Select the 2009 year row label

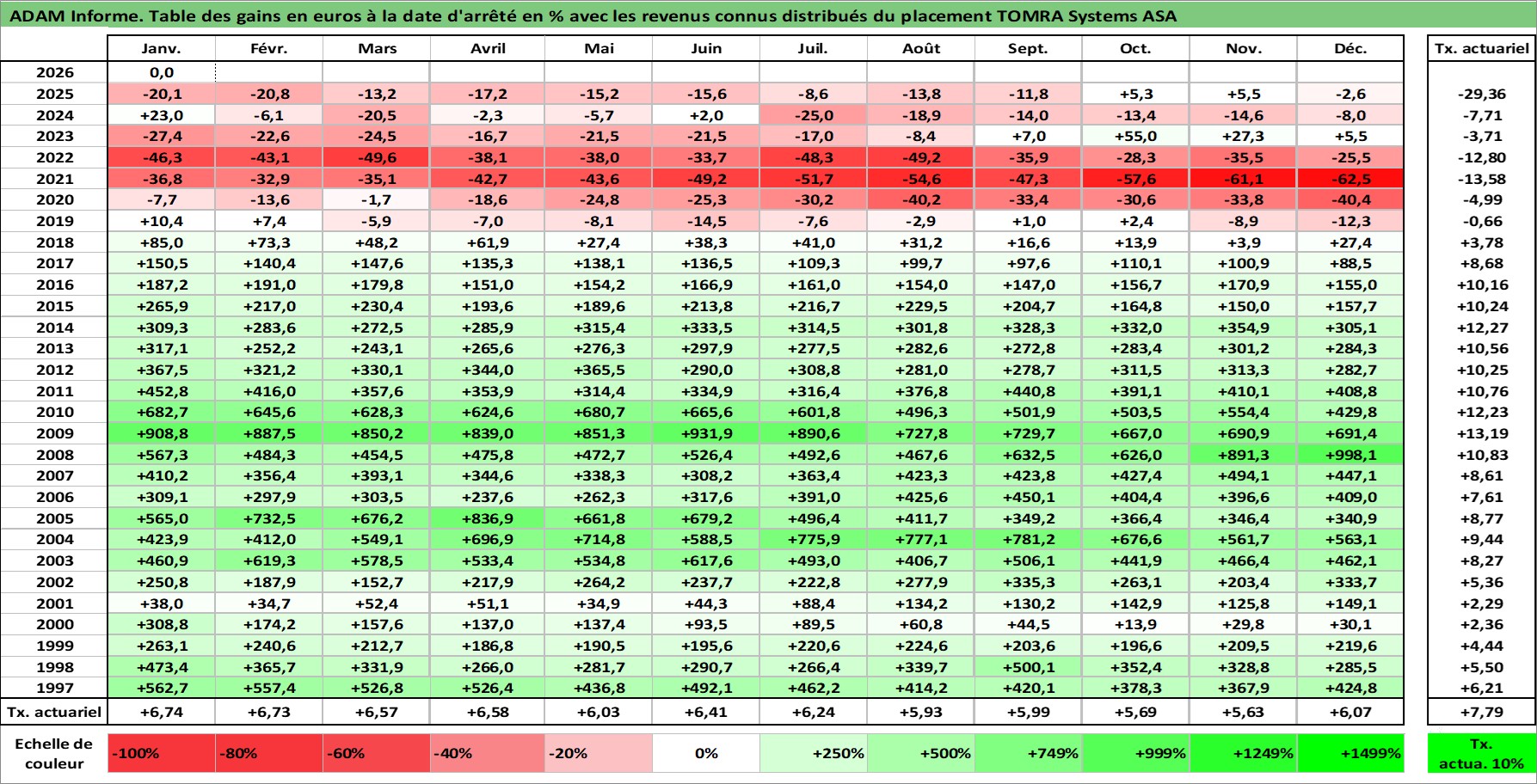(x=54, y=433)
